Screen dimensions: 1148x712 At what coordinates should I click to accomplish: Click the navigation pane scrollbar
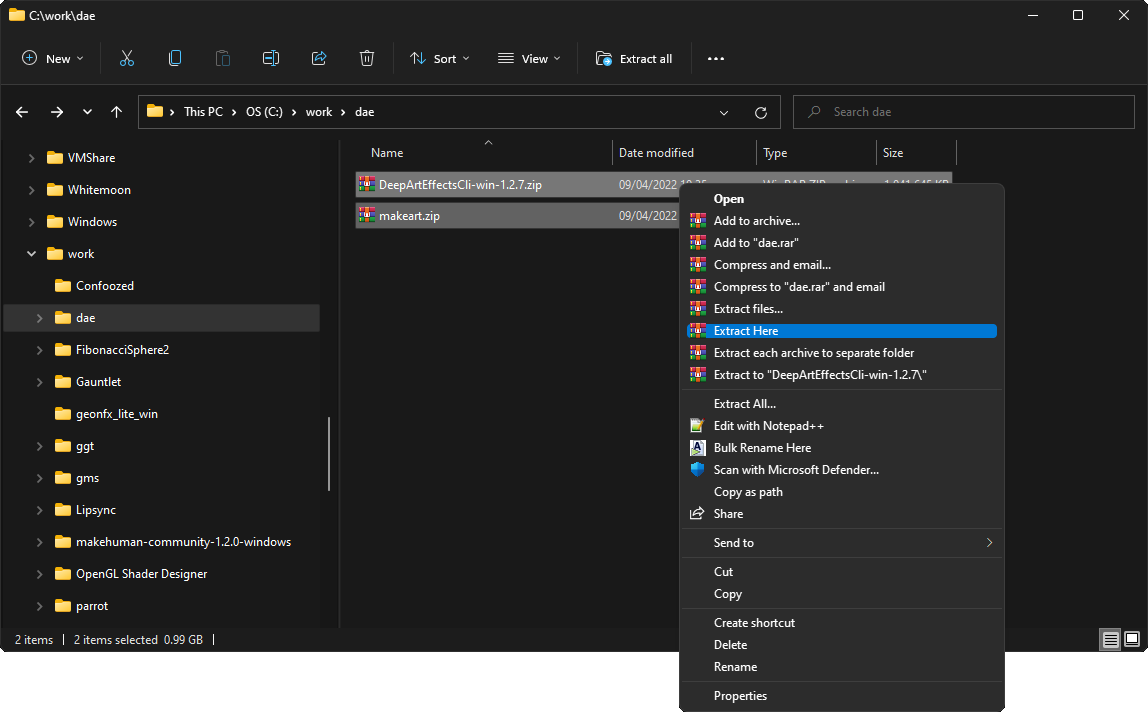pyautogui.click(x=329, y=453)
